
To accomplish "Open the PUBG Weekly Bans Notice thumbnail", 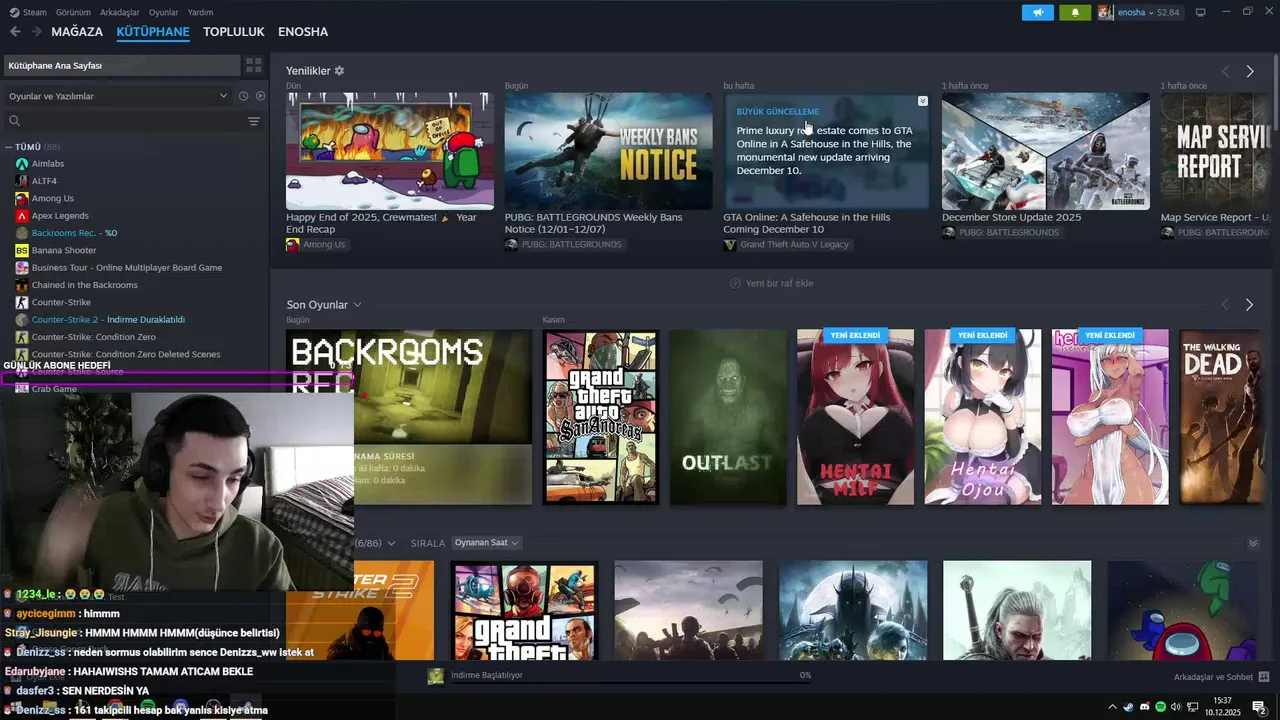I will [x=608, y=151].
